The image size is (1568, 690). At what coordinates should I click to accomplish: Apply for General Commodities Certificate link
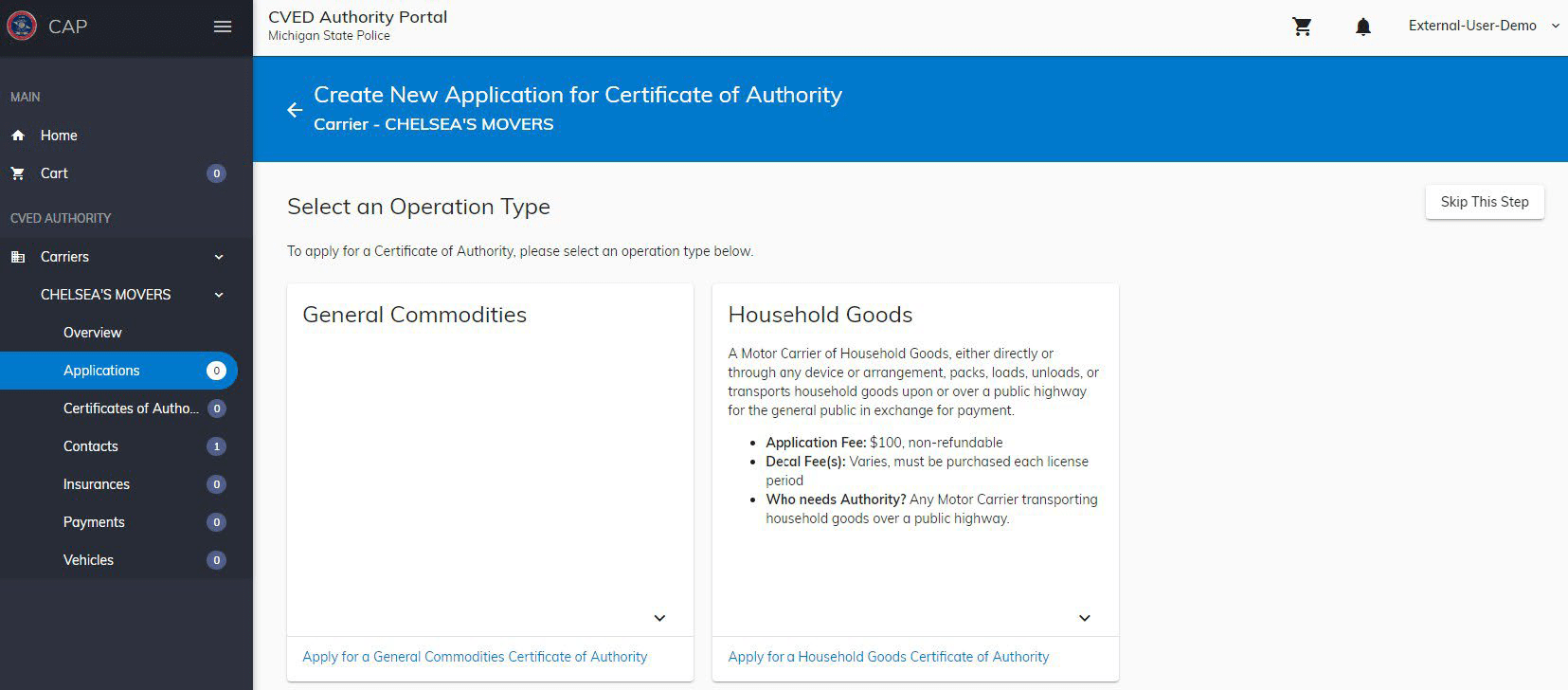(x=475, y=657)
